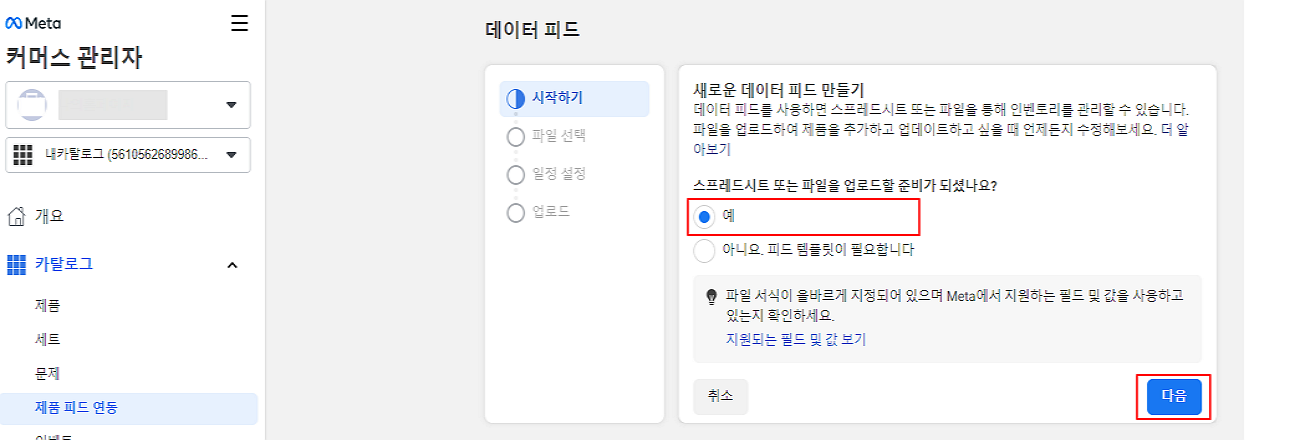Screen dimensions: 1300x440
Task: Click the catalog grid icon in 내카탈로그 selector
Action: (24, 155)
